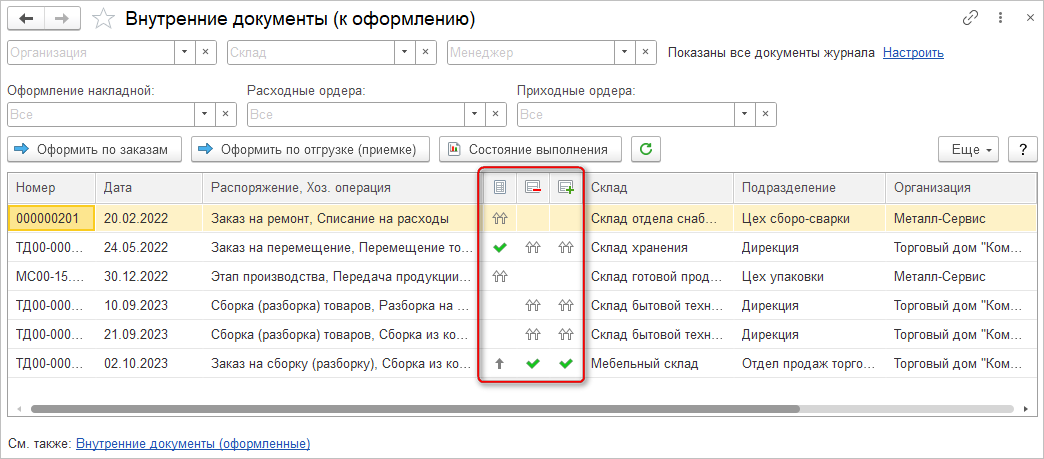Image resolution: width=1044 pixels, height=459 pixels.
Task: Expand the Склад filter dropdown
Action: point(405,53)
